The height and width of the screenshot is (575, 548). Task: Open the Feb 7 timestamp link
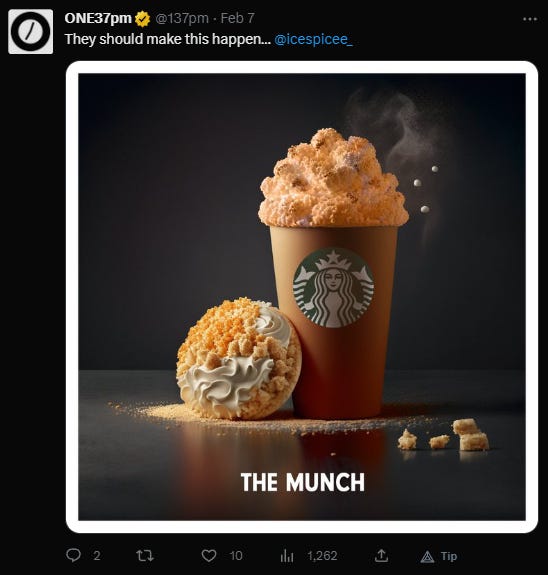click(x=237, y=18)
